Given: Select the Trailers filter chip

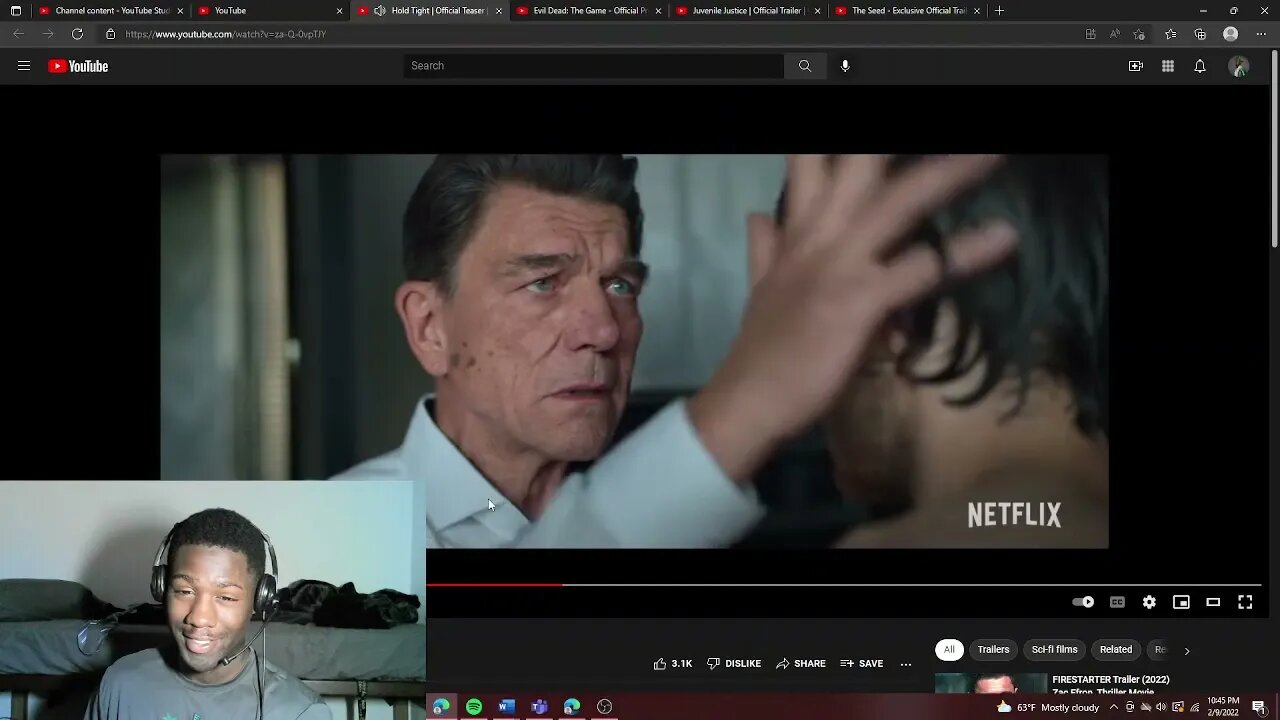Looking at the screenshot, I should [x=993, y=650].
